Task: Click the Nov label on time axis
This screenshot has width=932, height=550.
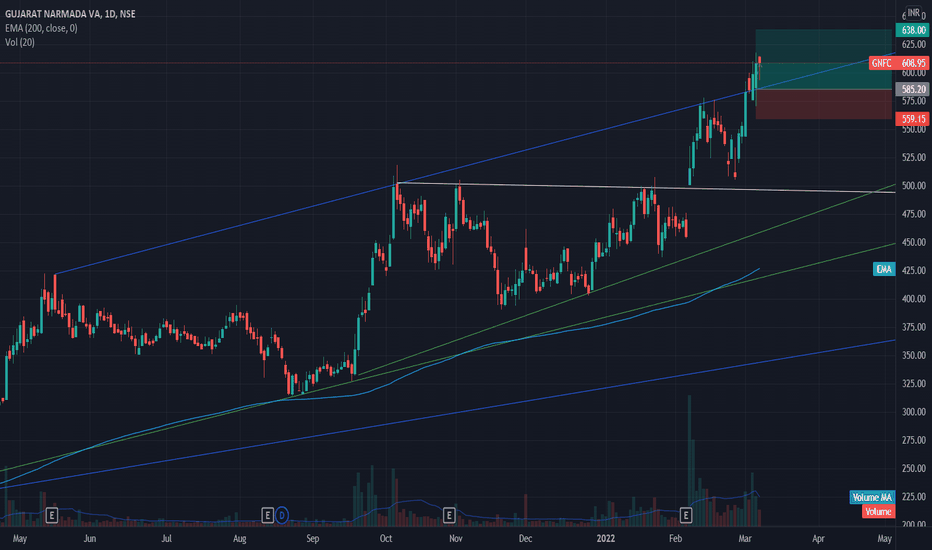Action: click(x=455, y=539)
